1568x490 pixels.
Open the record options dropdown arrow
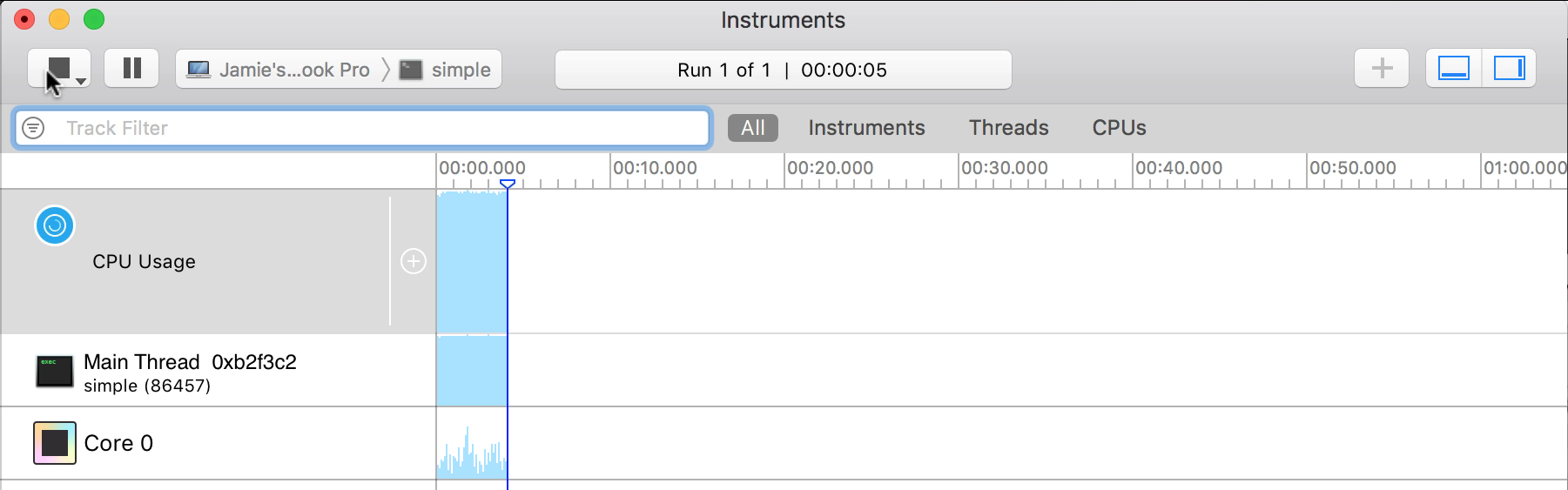tap(82, 81)
